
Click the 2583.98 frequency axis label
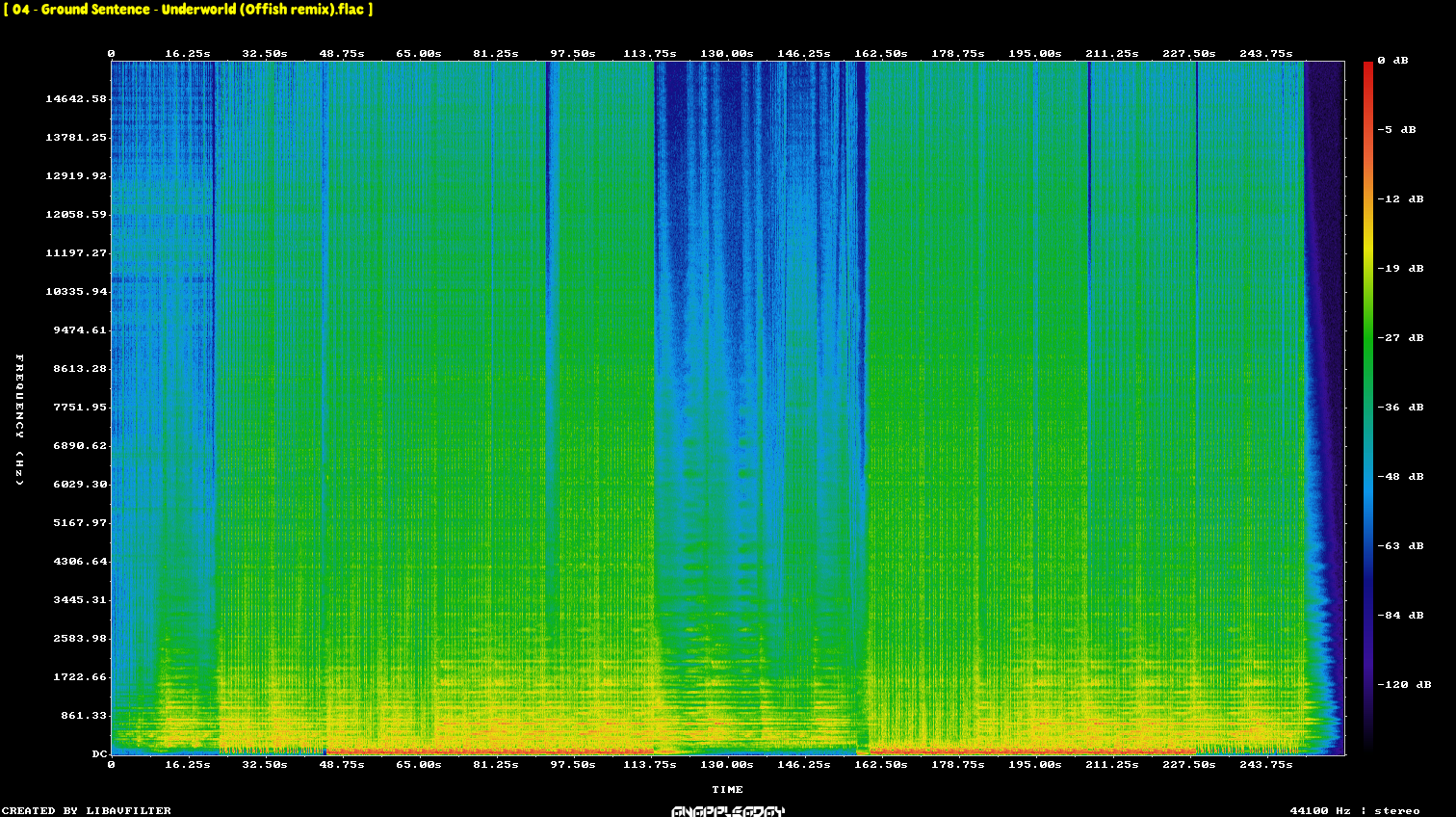pos(80,639)
